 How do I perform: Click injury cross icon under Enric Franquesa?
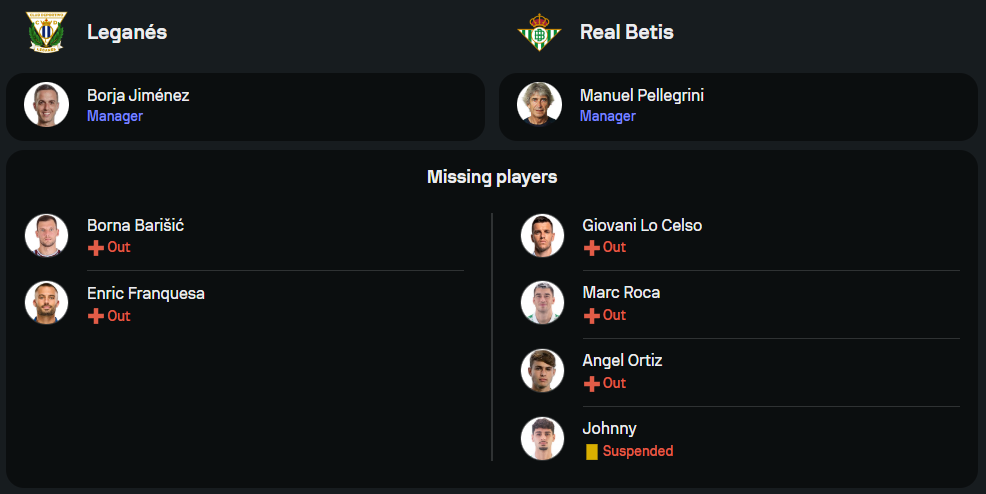(96, 316)
